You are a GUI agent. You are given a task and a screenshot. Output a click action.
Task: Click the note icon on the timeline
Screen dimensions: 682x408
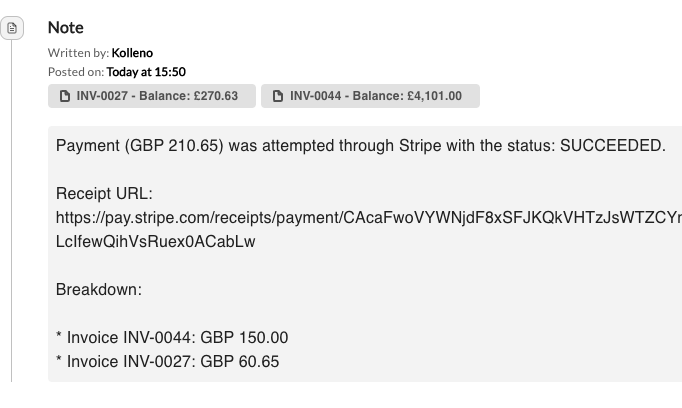12,28
